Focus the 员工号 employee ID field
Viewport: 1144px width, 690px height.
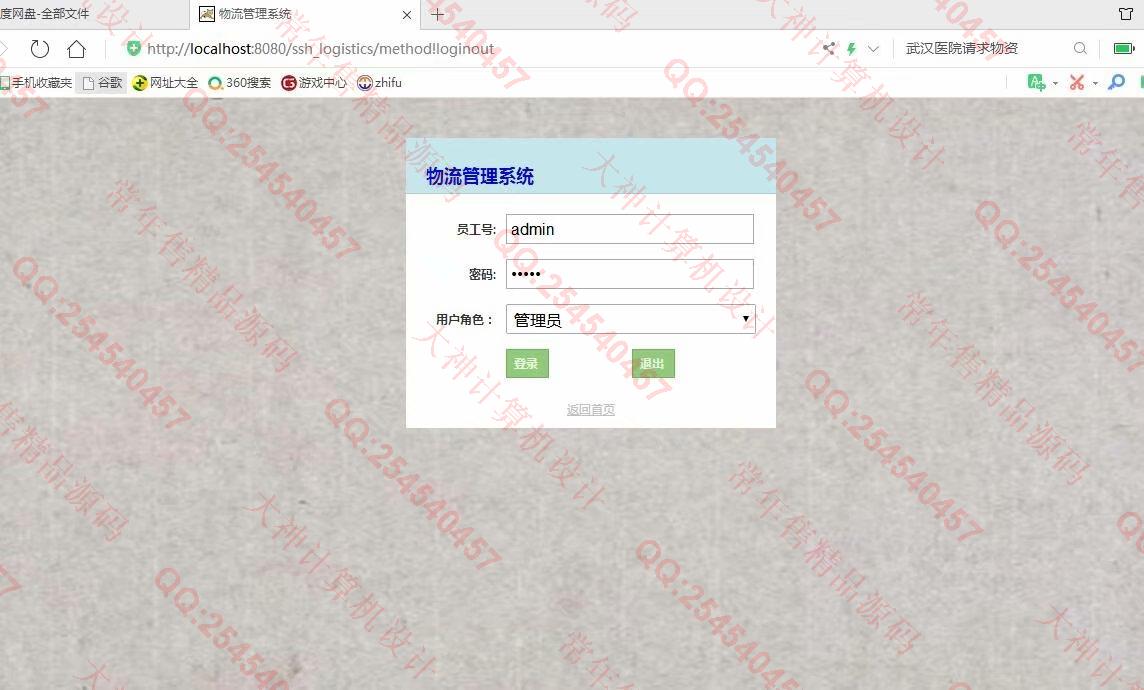tap(629, 229)
